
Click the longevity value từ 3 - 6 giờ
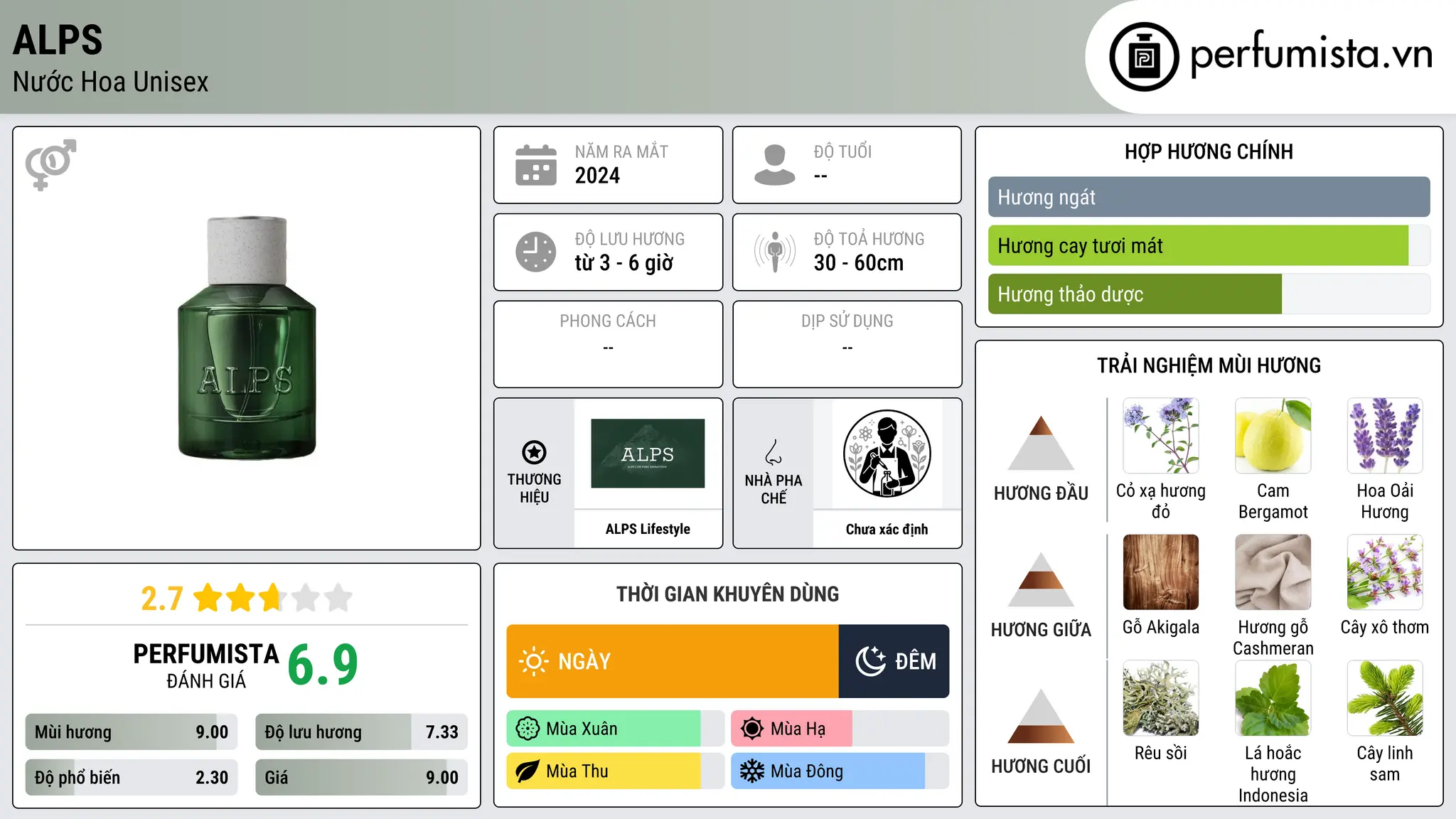(x=623, y=263)
